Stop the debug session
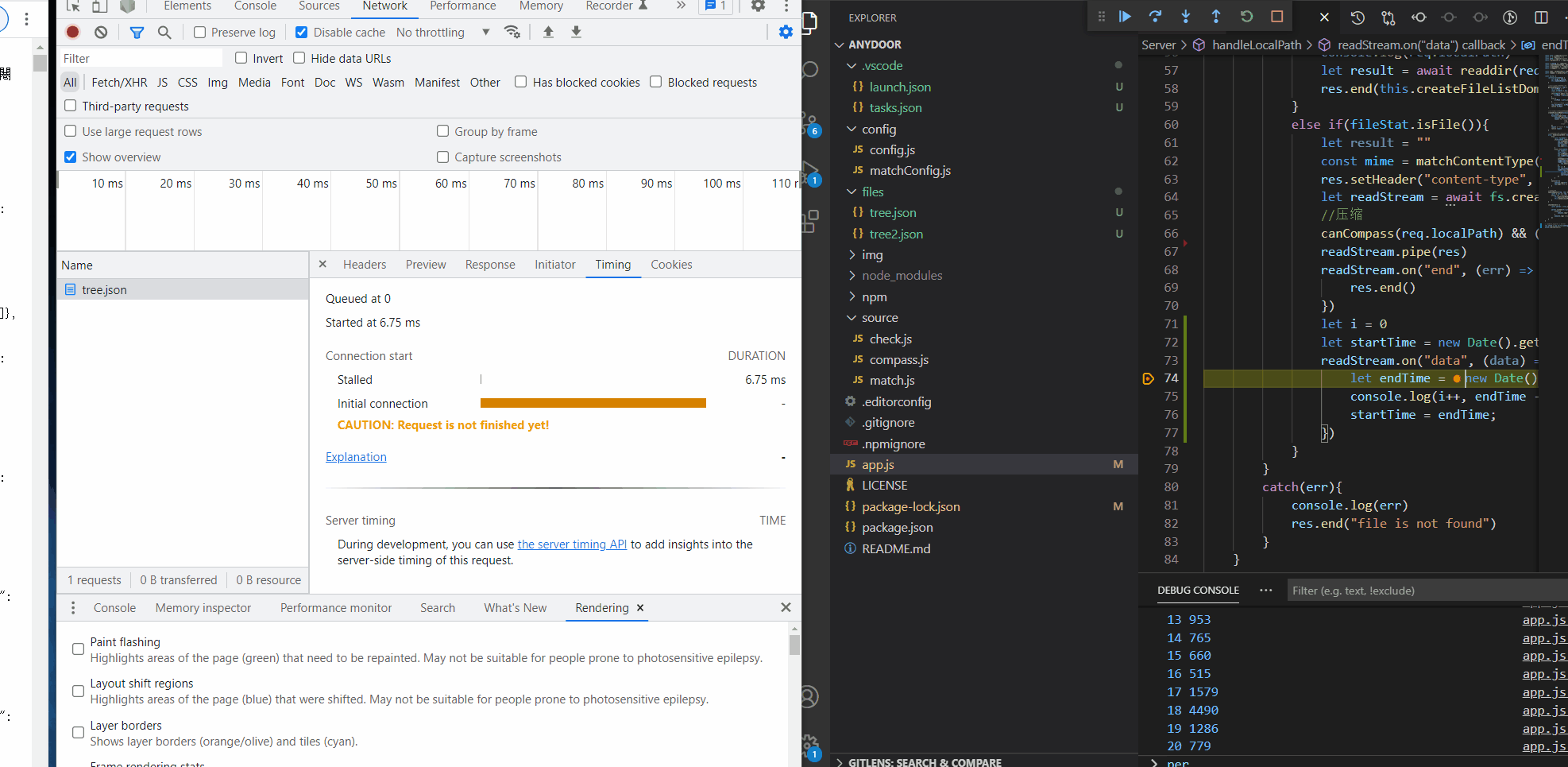The image size is (1568, 767). click(1276, 17)
